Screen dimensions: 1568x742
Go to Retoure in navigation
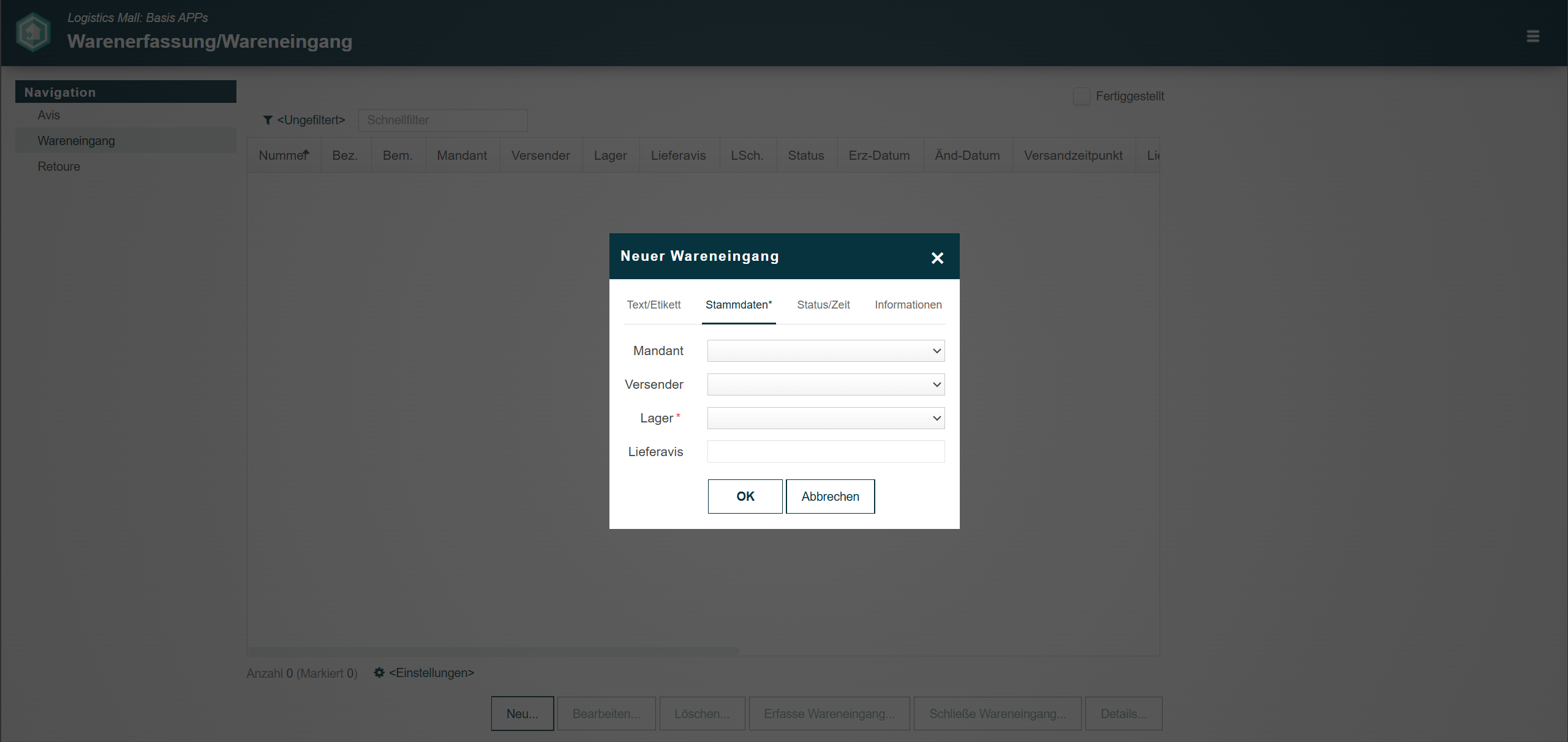pos(59,167)
